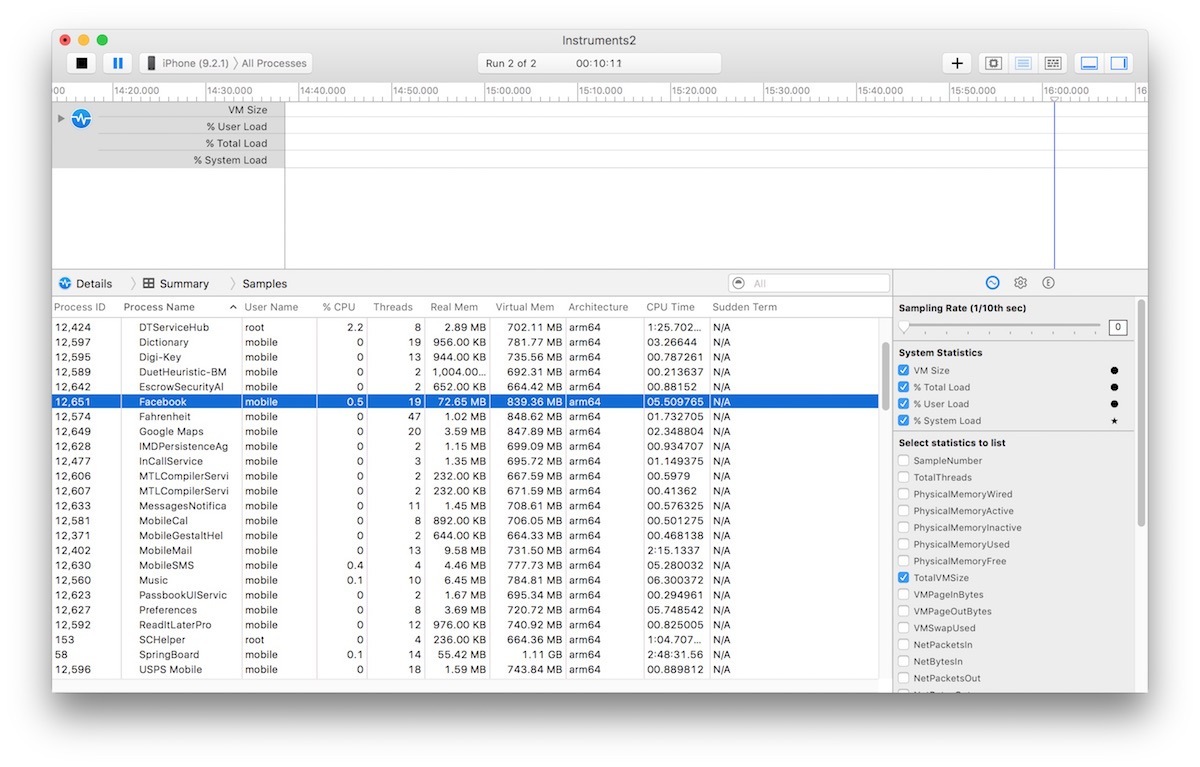Viewport: 1200px width, 767px height.
Task: Click the Run 2 of 2 status display
Action: [599, 63]
